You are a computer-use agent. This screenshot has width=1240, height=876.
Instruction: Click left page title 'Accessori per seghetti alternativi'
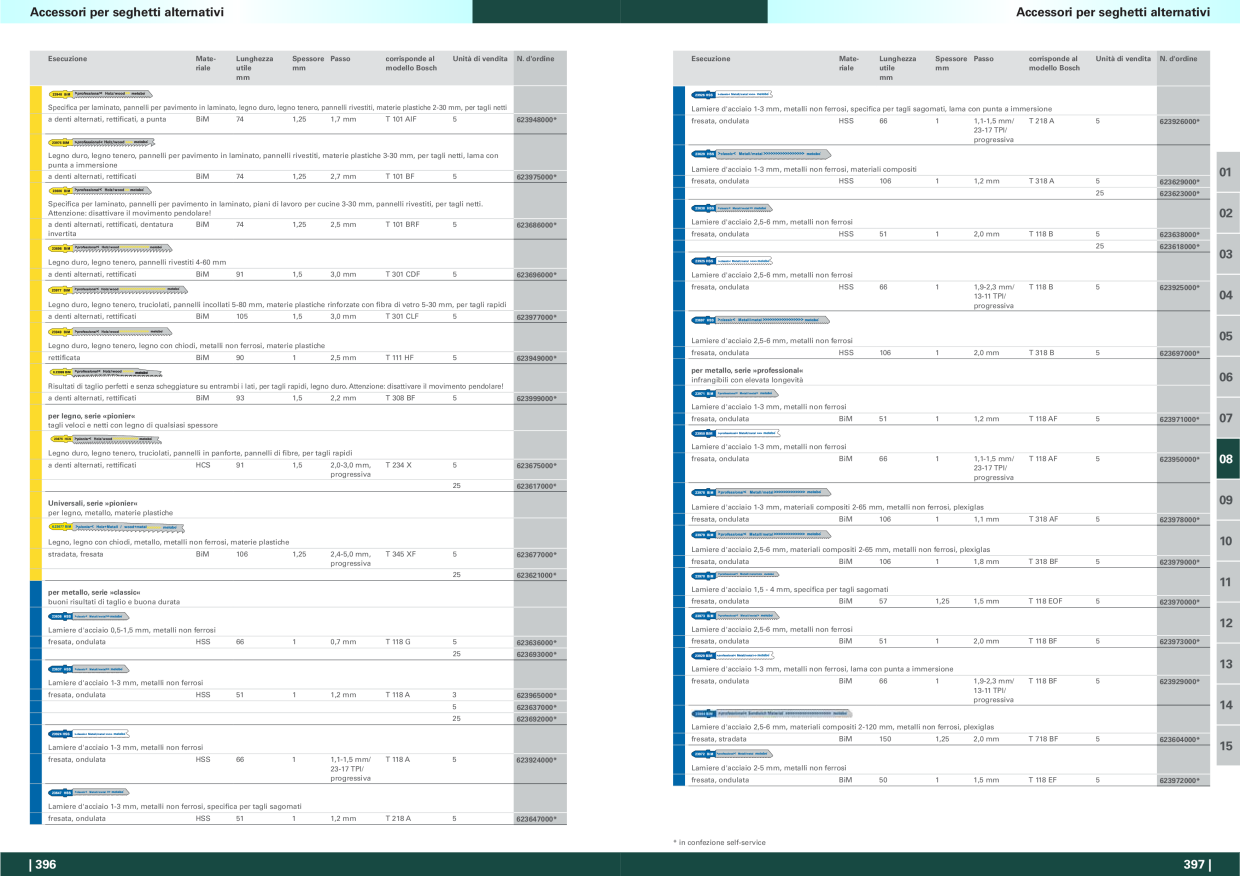pyautogui.click(x=127, y=12)
